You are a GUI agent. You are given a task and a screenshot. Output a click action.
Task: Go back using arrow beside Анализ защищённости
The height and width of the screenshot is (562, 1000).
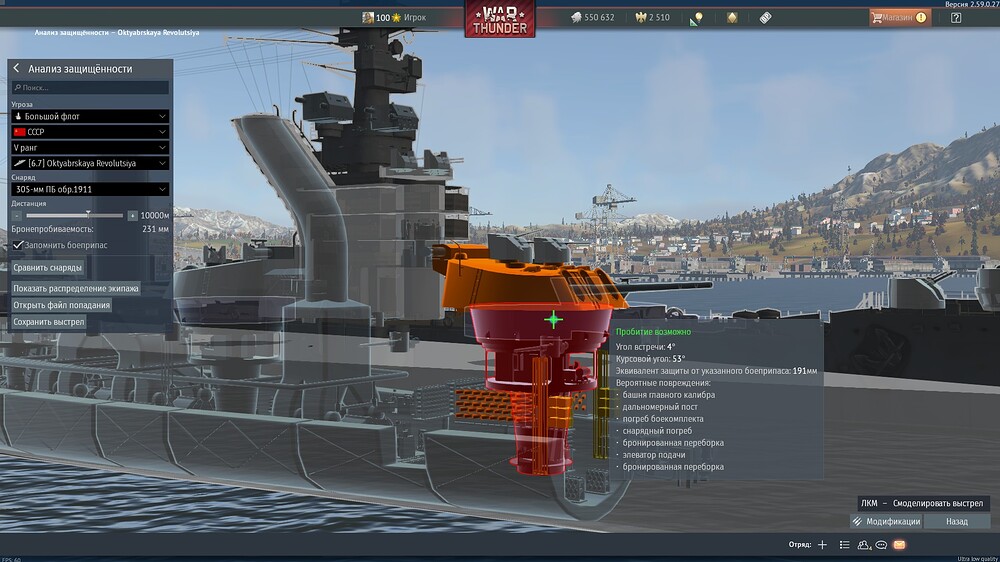click(x=17, y=68)
